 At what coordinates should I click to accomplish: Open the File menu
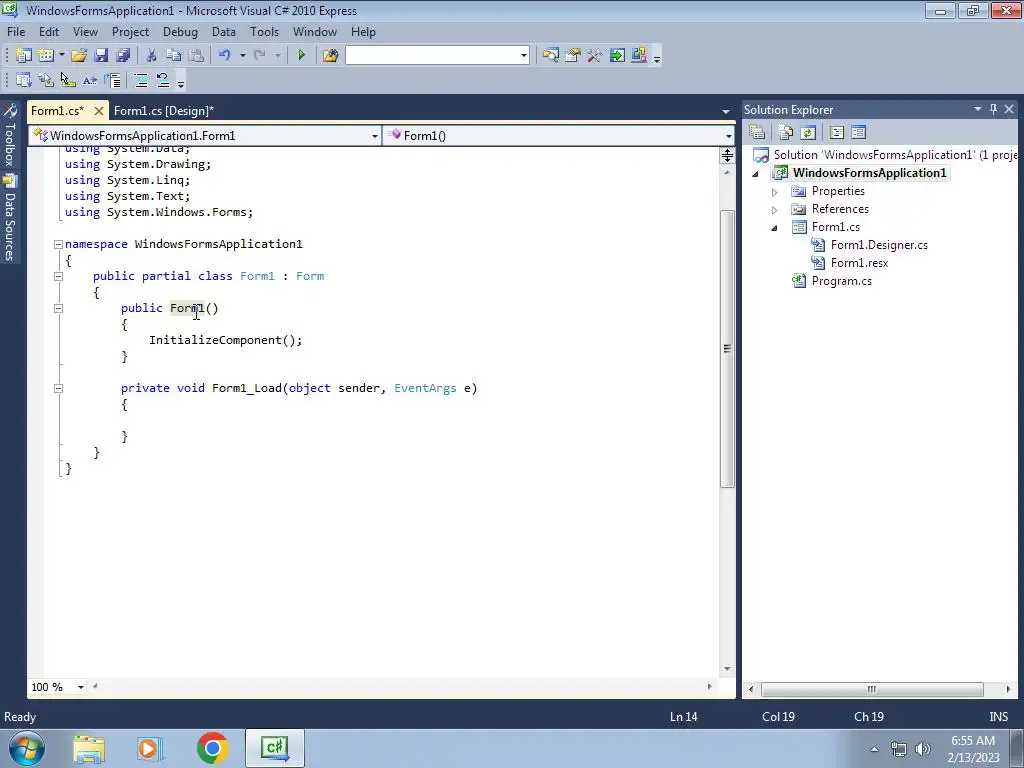[x=16, y=31]
